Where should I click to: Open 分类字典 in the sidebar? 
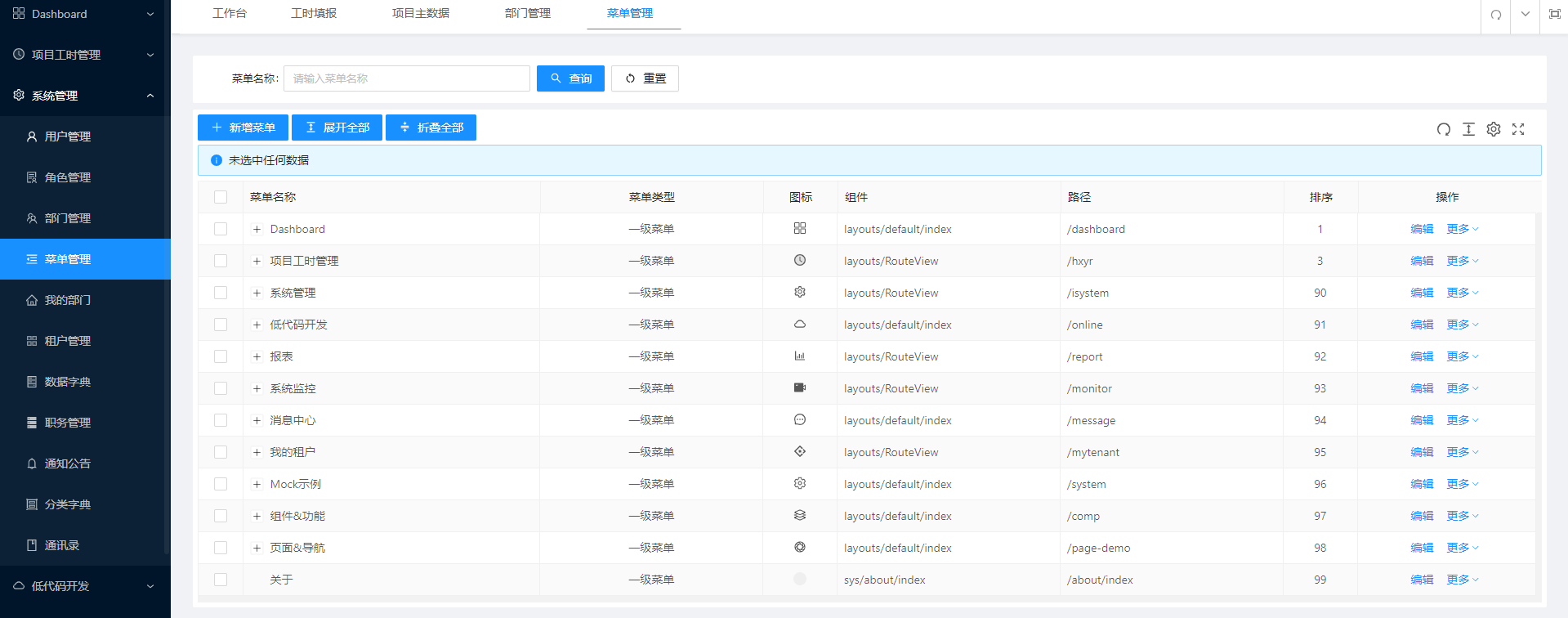tap(85, 504)
